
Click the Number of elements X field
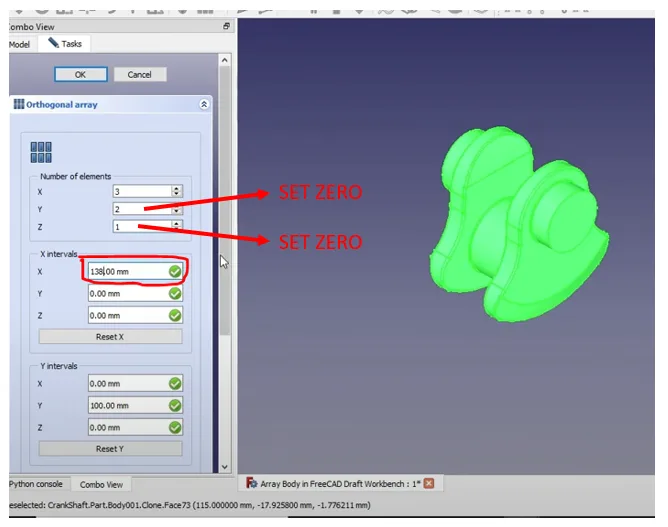tap(143, 191)
